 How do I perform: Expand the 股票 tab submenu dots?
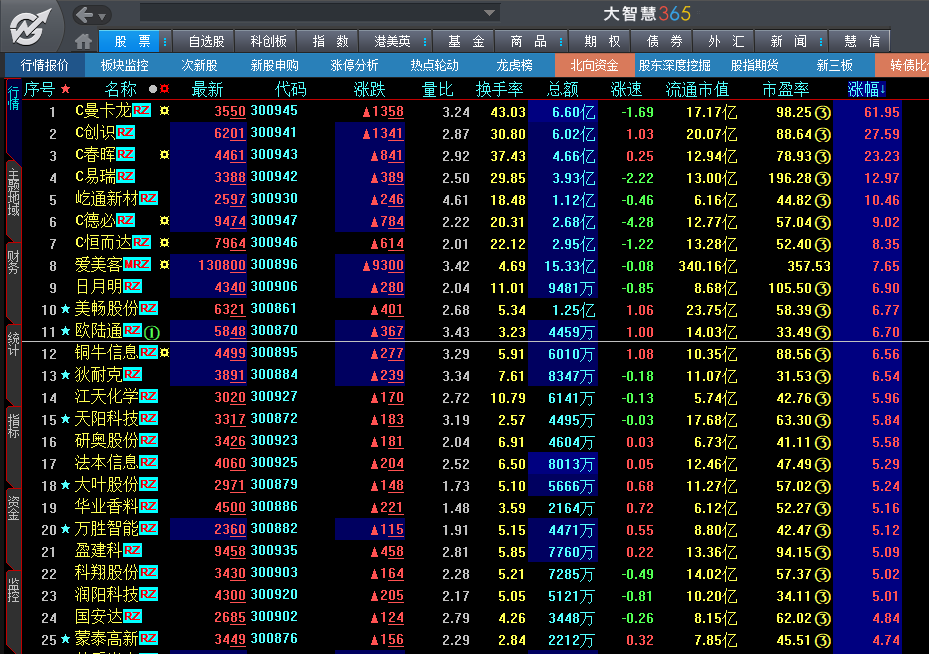(165, 41)
